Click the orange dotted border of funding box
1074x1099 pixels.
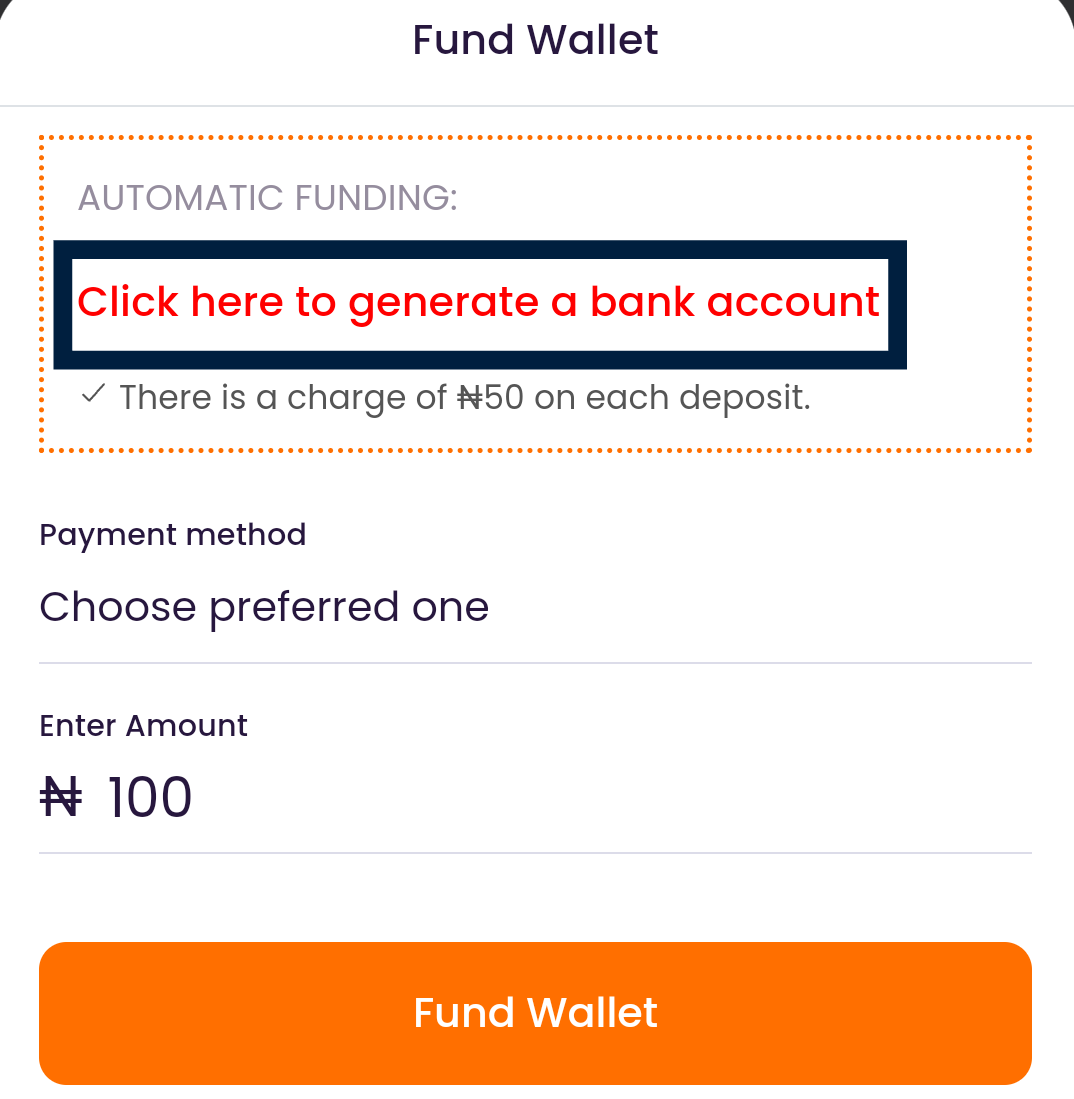pyautogui.click(x=534, y=137)
